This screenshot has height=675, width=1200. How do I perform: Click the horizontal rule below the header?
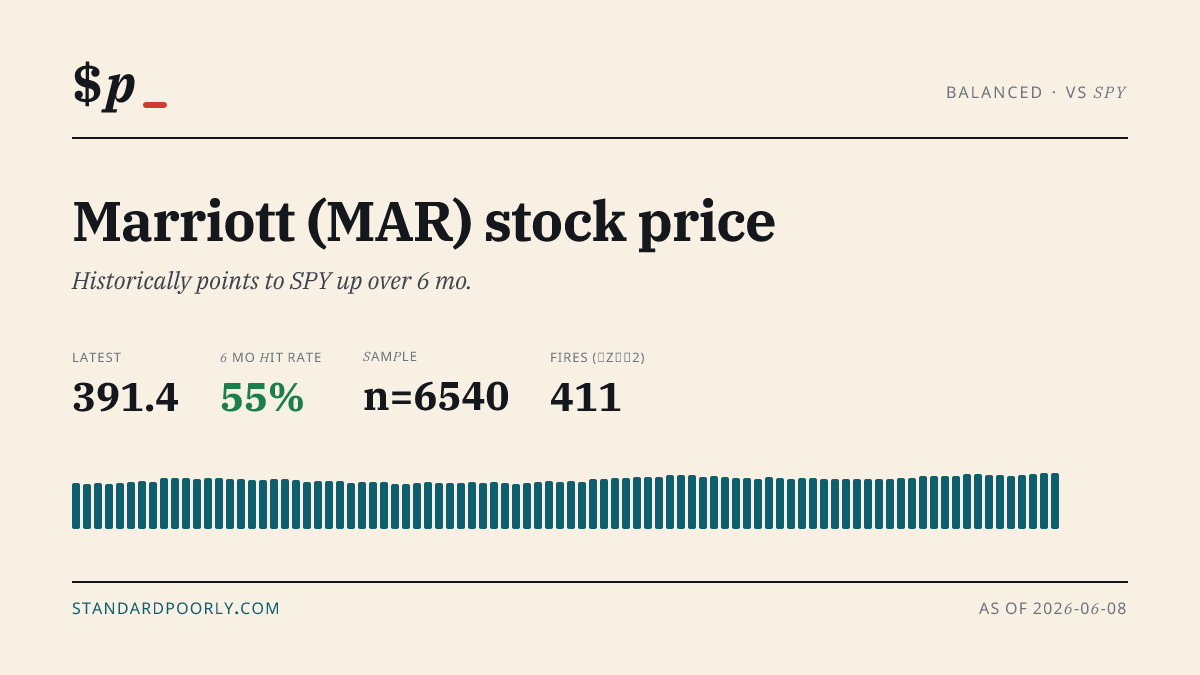tap(600, 138)
